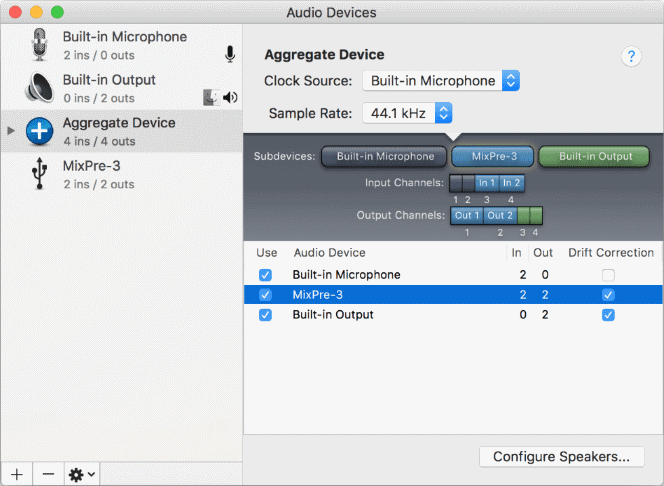Add a new audio device with plus button

tap(16, 474)
